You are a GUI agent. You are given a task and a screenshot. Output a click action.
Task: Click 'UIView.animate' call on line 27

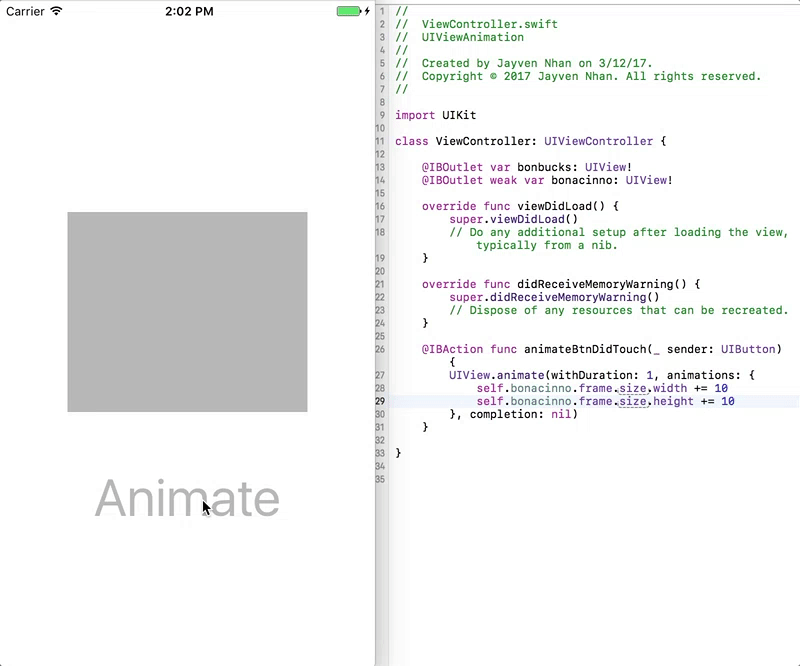tap(496, 375)
